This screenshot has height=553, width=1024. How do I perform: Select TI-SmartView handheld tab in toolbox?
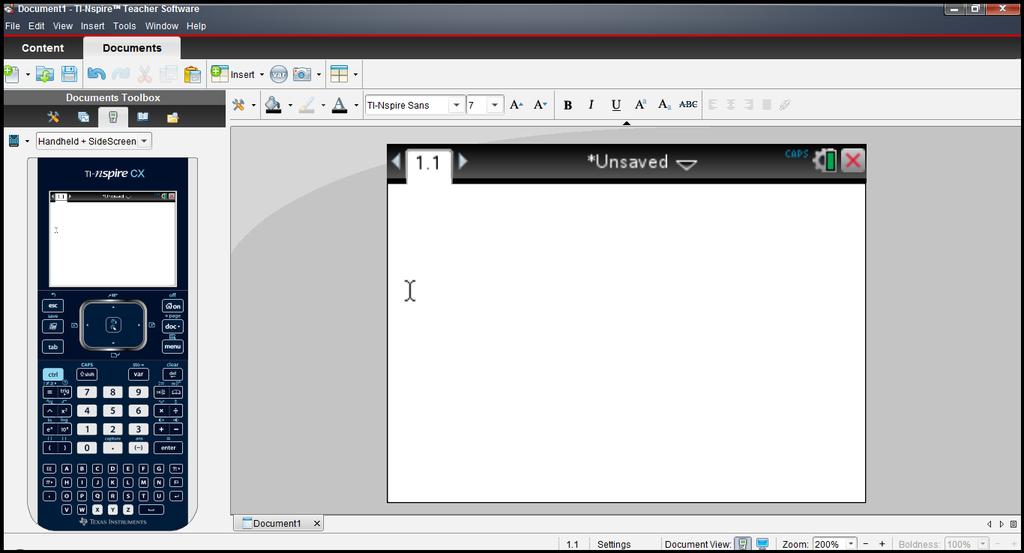(x=113, y=117)
